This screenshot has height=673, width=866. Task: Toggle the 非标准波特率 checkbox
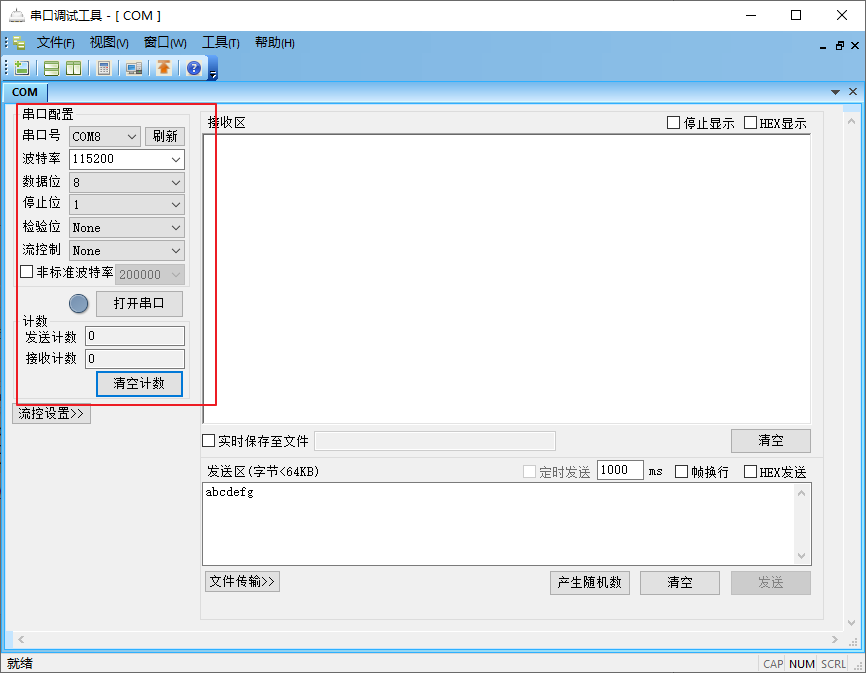25,274
